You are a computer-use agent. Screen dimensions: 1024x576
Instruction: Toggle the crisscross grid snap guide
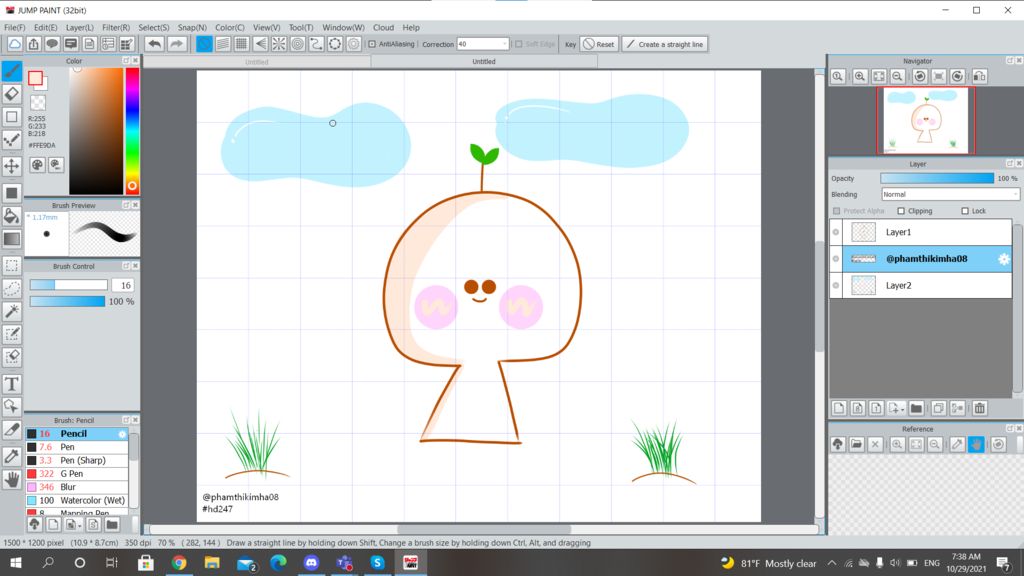[x=241, y=44]
